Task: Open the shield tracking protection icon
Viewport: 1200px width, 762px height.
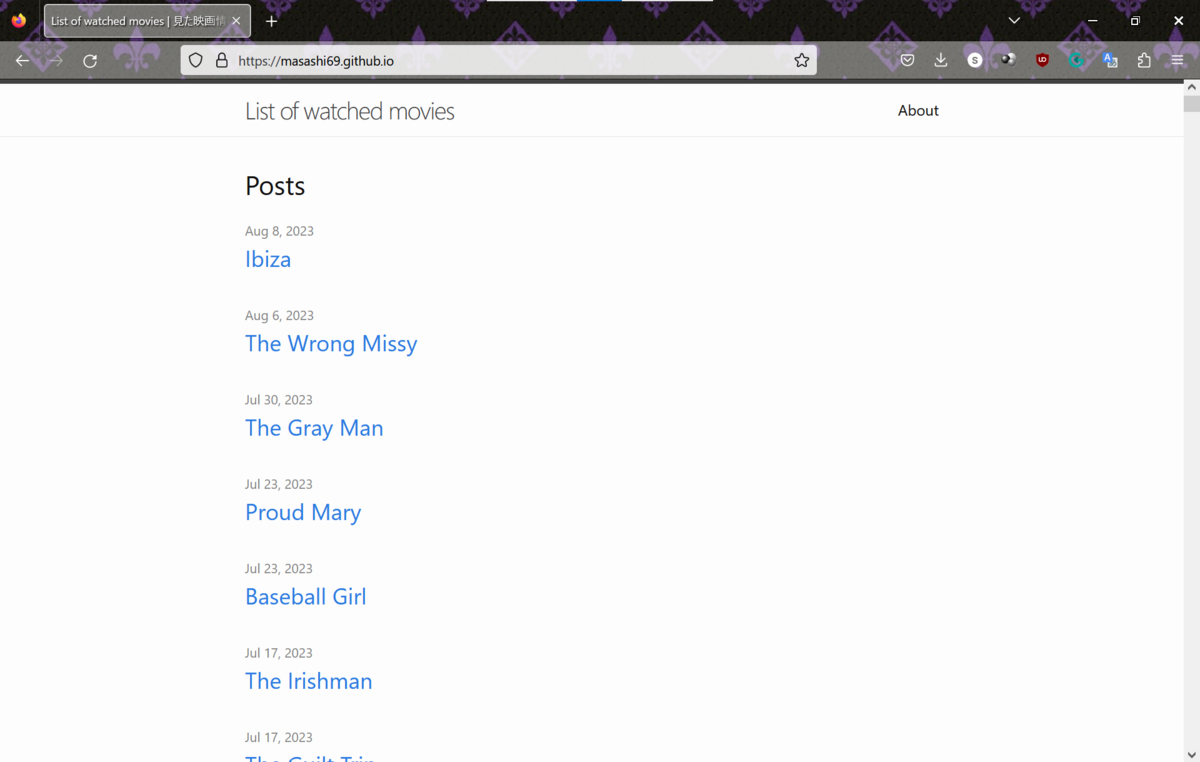Action: (195, 59)
